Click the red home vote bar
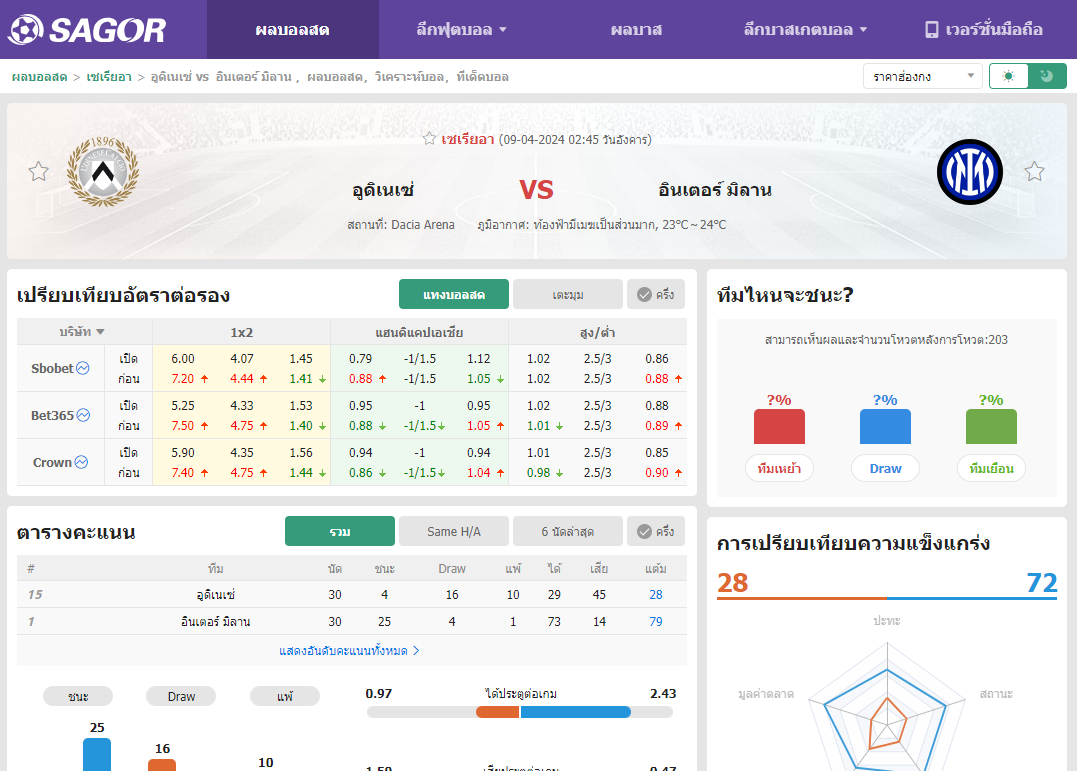 tap(780, 427)
